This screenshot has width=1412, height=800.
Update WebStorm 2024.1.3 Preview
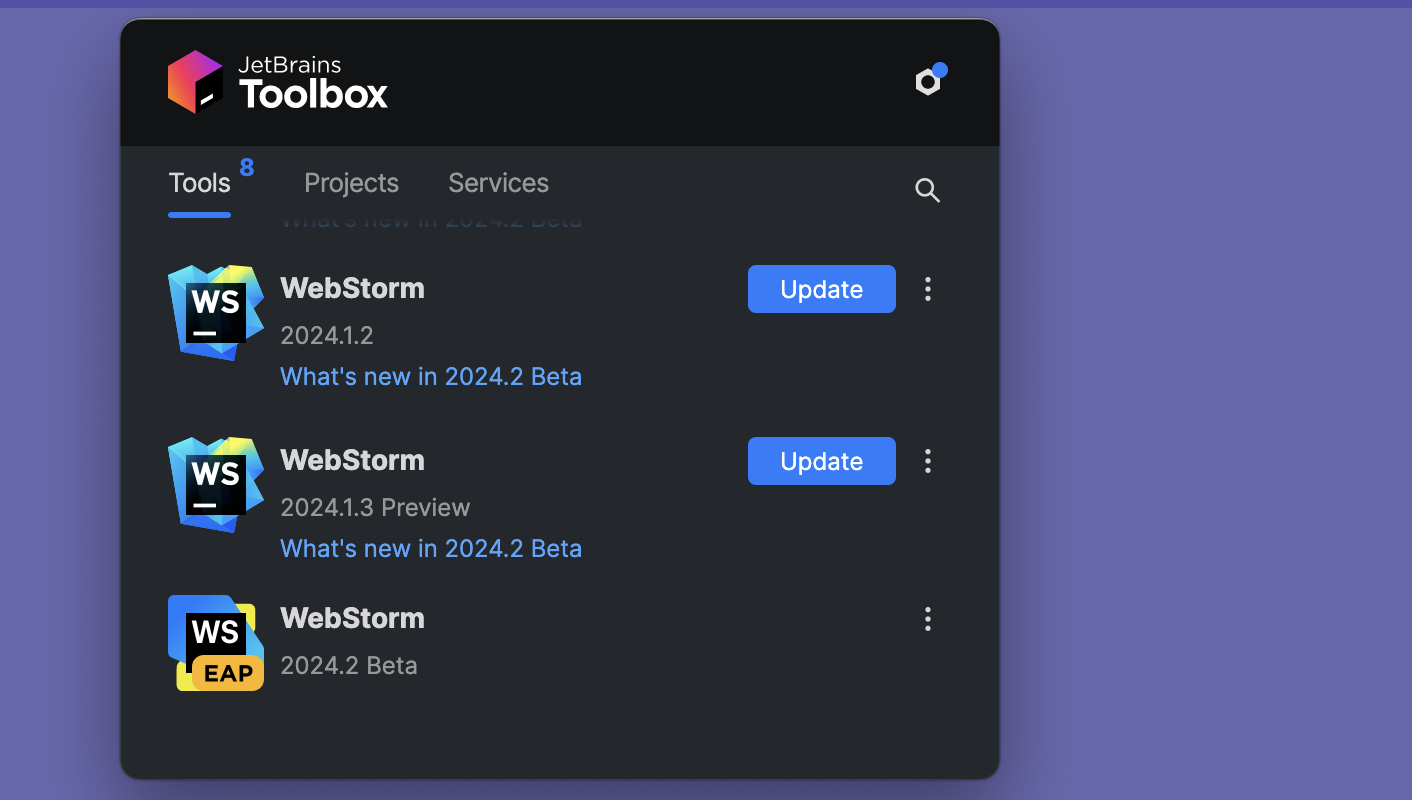[821, 461]
